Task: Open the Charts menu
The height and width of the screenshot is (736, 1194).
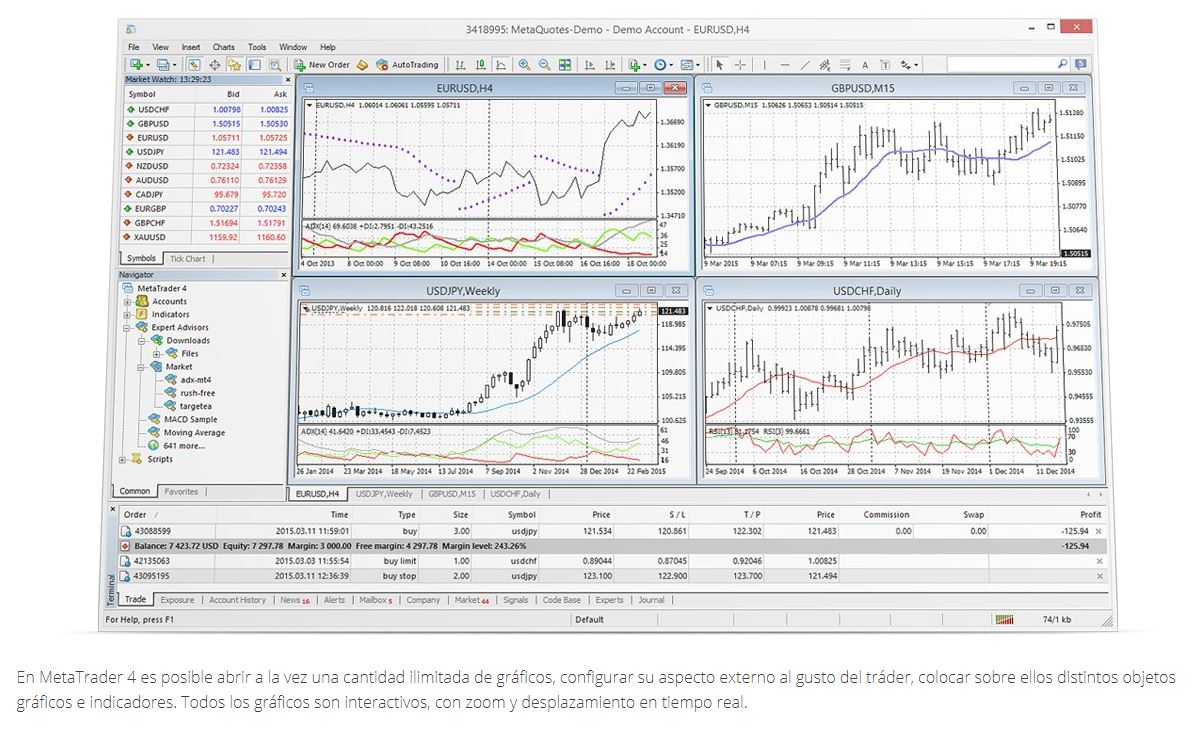Action: tap(224, 47)
